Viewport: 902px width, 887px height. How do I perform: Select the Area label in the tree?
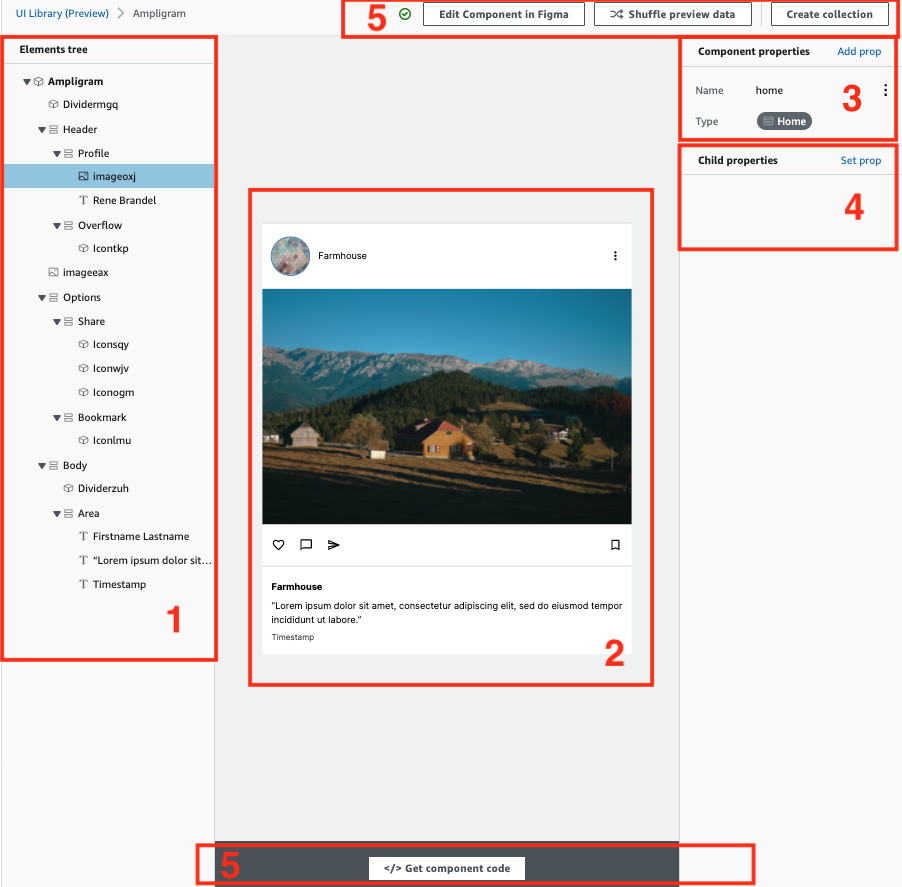click(88, 513)
